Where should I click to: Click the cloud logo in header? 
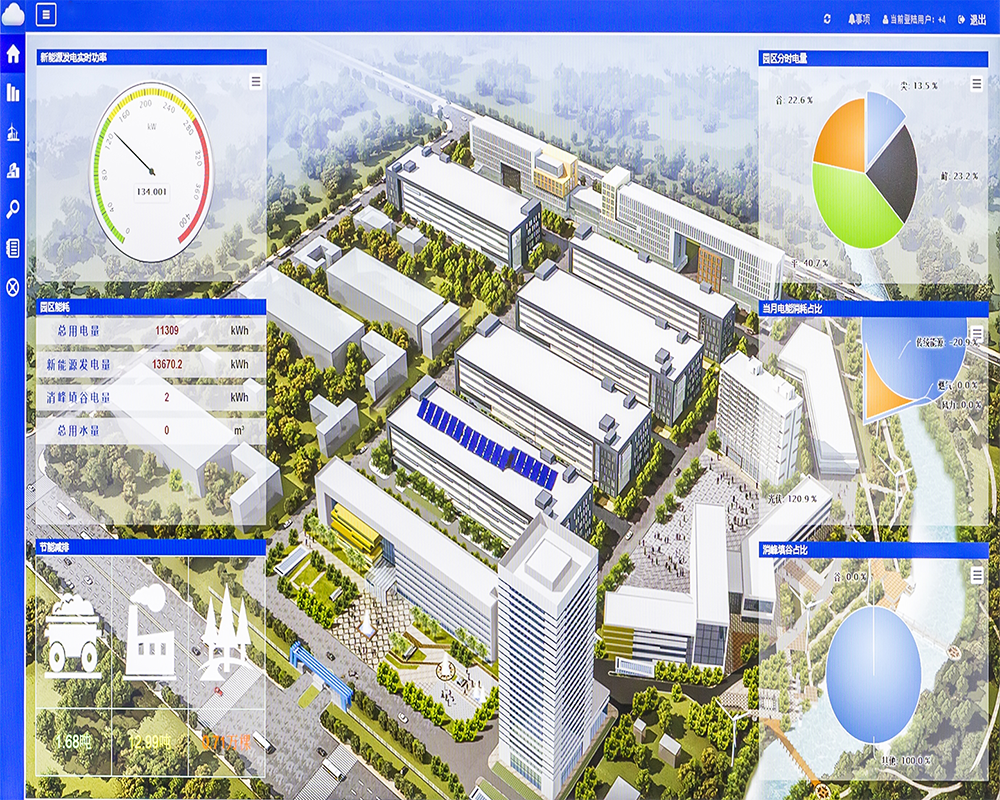[x=13, y=14]
